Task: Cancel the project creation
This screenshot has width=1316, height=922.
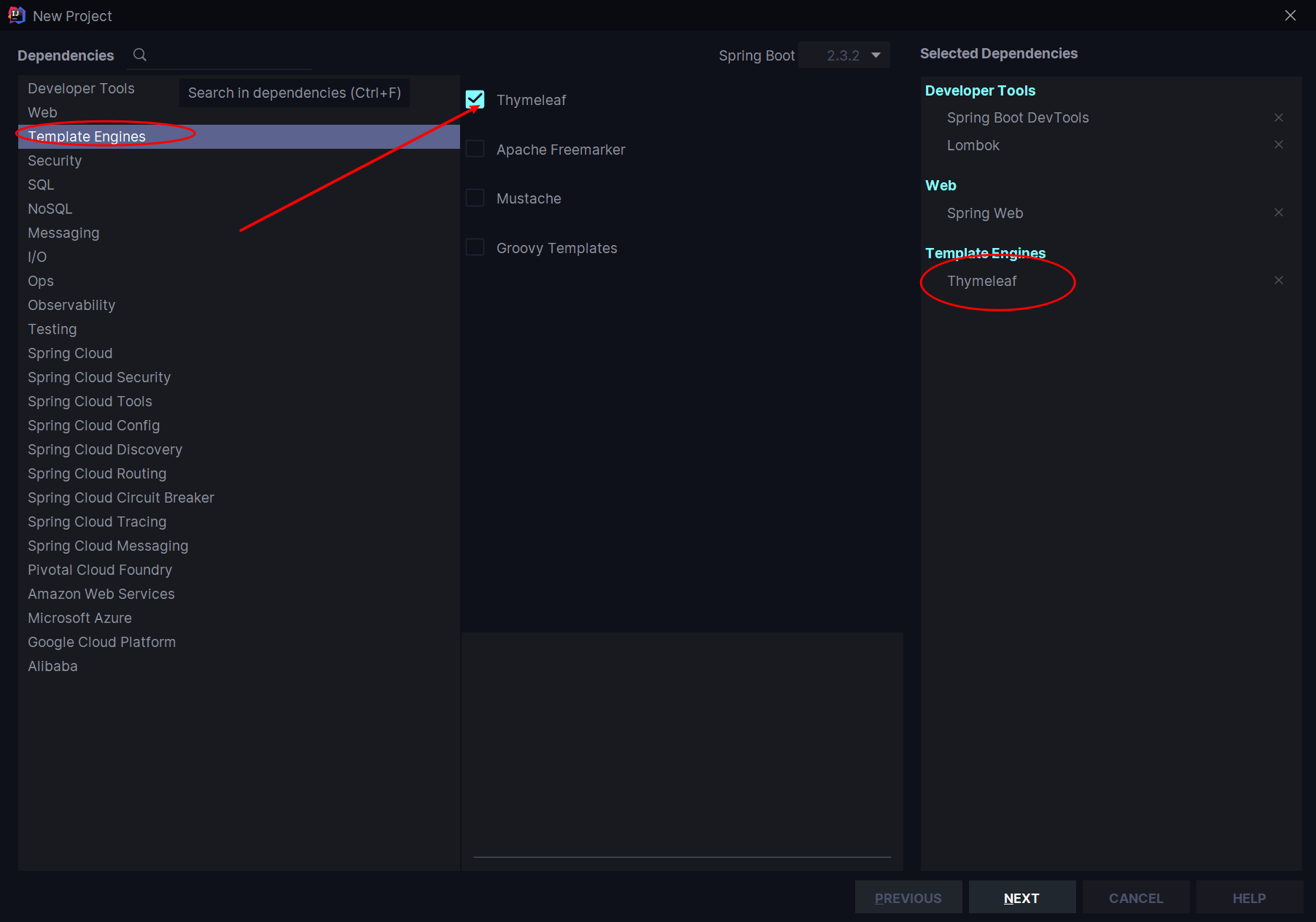Action: 1136,898
